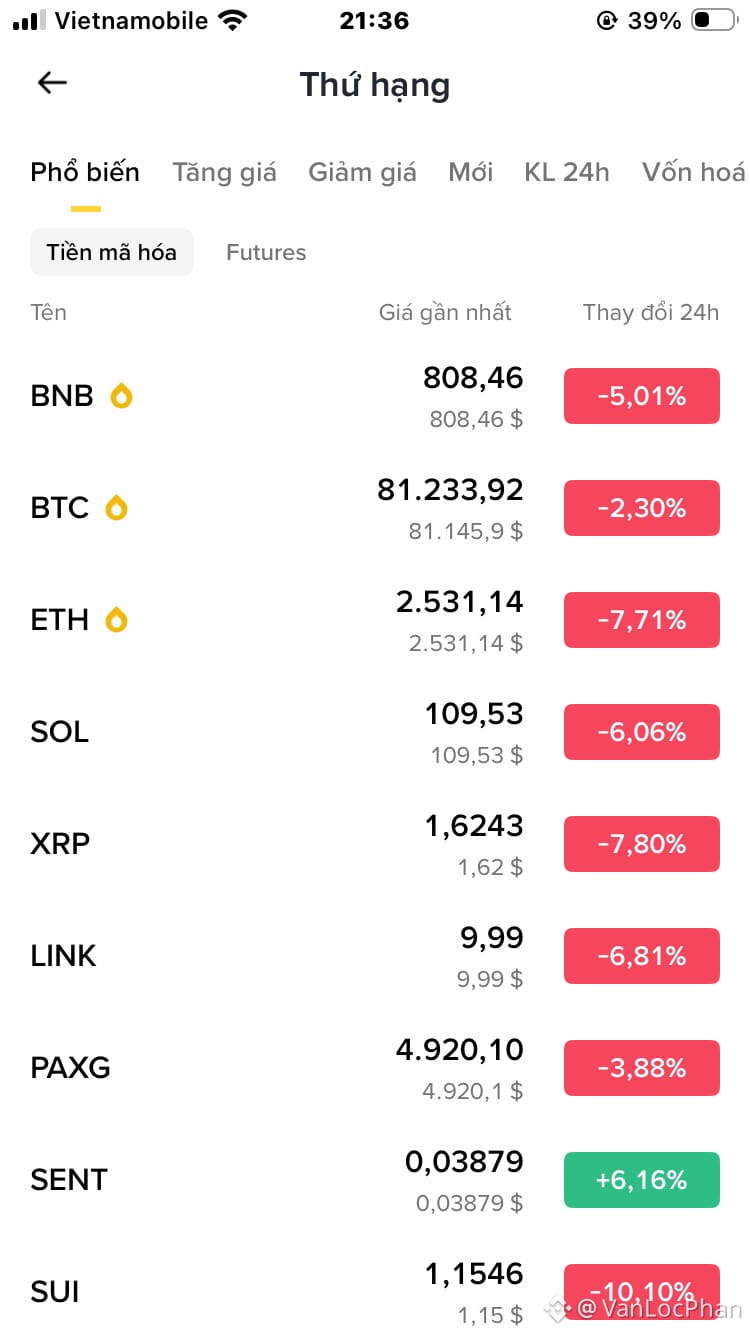Image resolution: width=750 pixels, height=1334 pixels.
Task: Tap the flame icon beside ETH
Action: point(117,620)
